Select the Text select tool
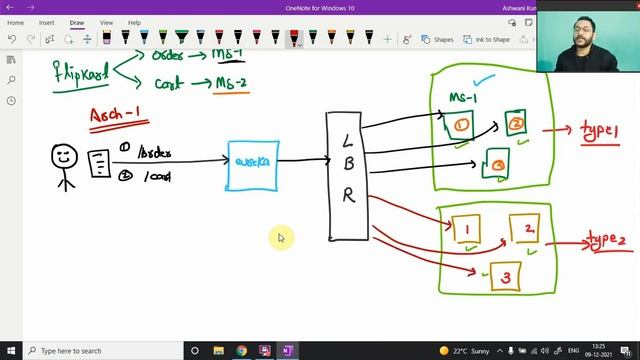This screenshot has width=640, height=360. pos(49,39)
